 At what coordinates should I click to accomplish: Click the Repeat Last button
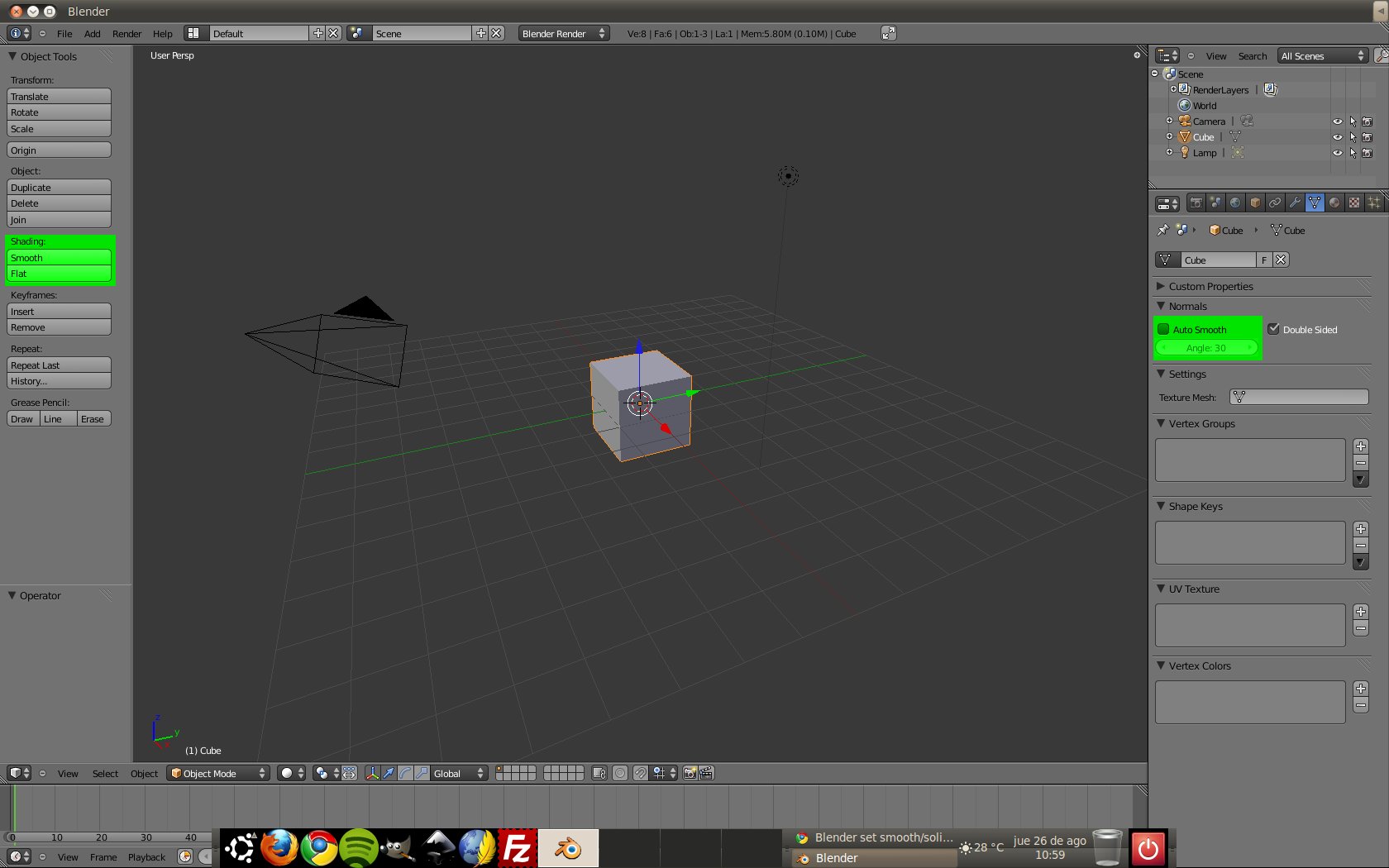click(x=59, y=365)
